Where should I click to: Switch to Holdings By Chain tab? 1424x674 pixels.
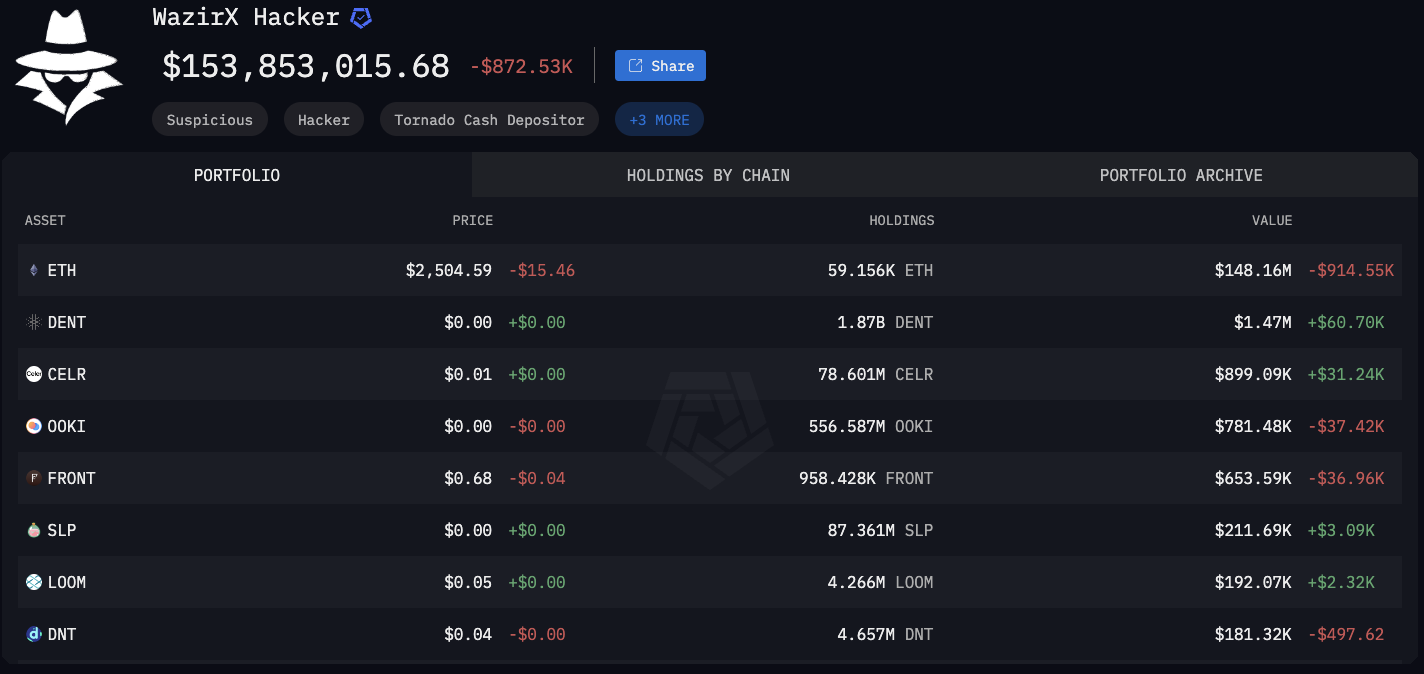708,175
